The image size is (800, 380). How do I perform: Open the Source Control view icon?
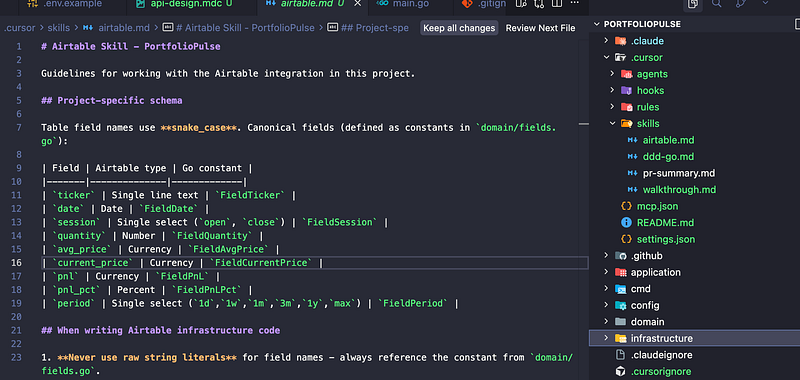pyautogui.click(x=741, y=4)
